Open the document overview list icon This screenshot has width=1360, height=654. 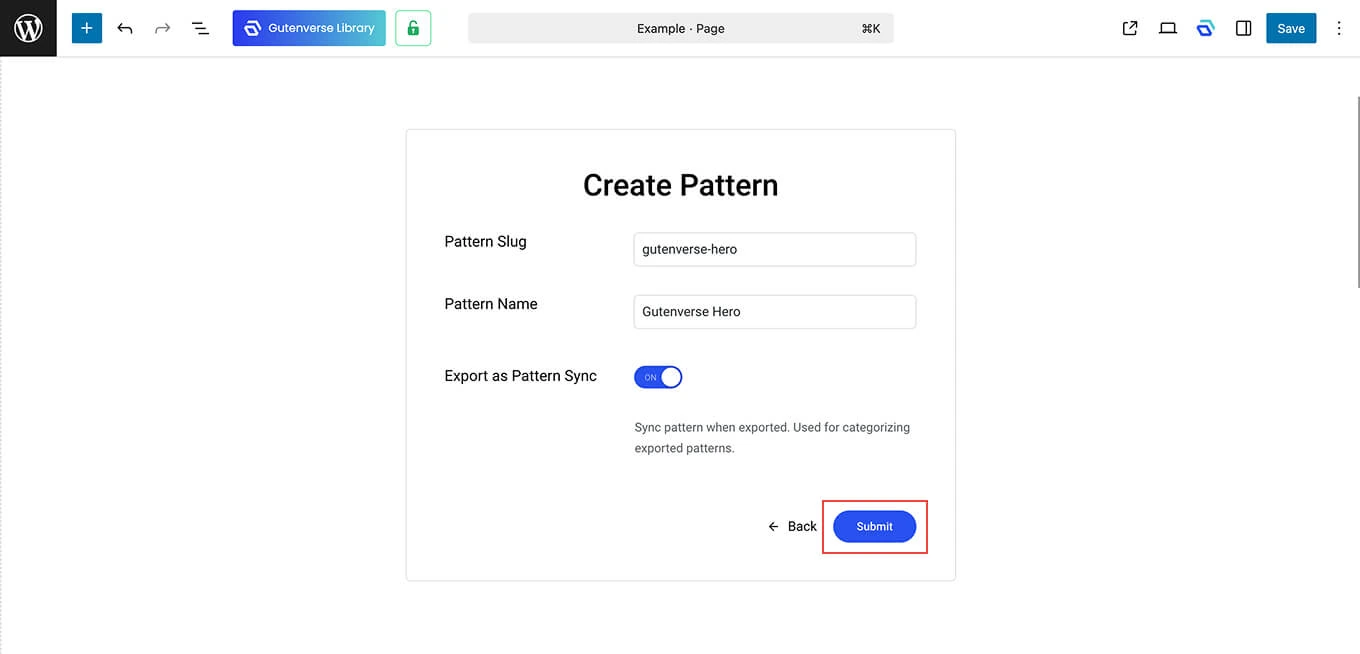click(x=200, y=28)
